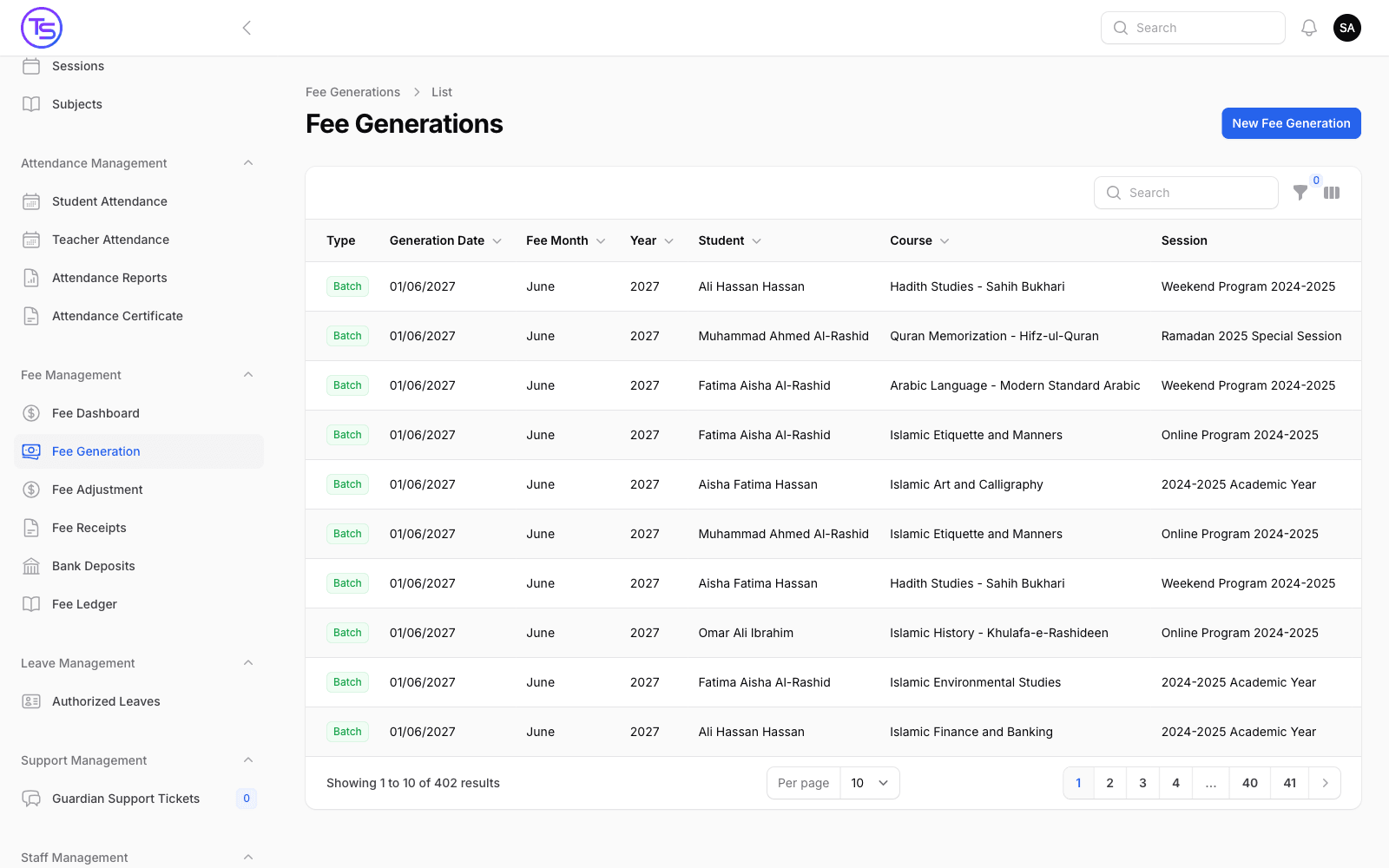The image size is (1389, 868).
Task: Sort by Course column
Action: pos(919,240)
